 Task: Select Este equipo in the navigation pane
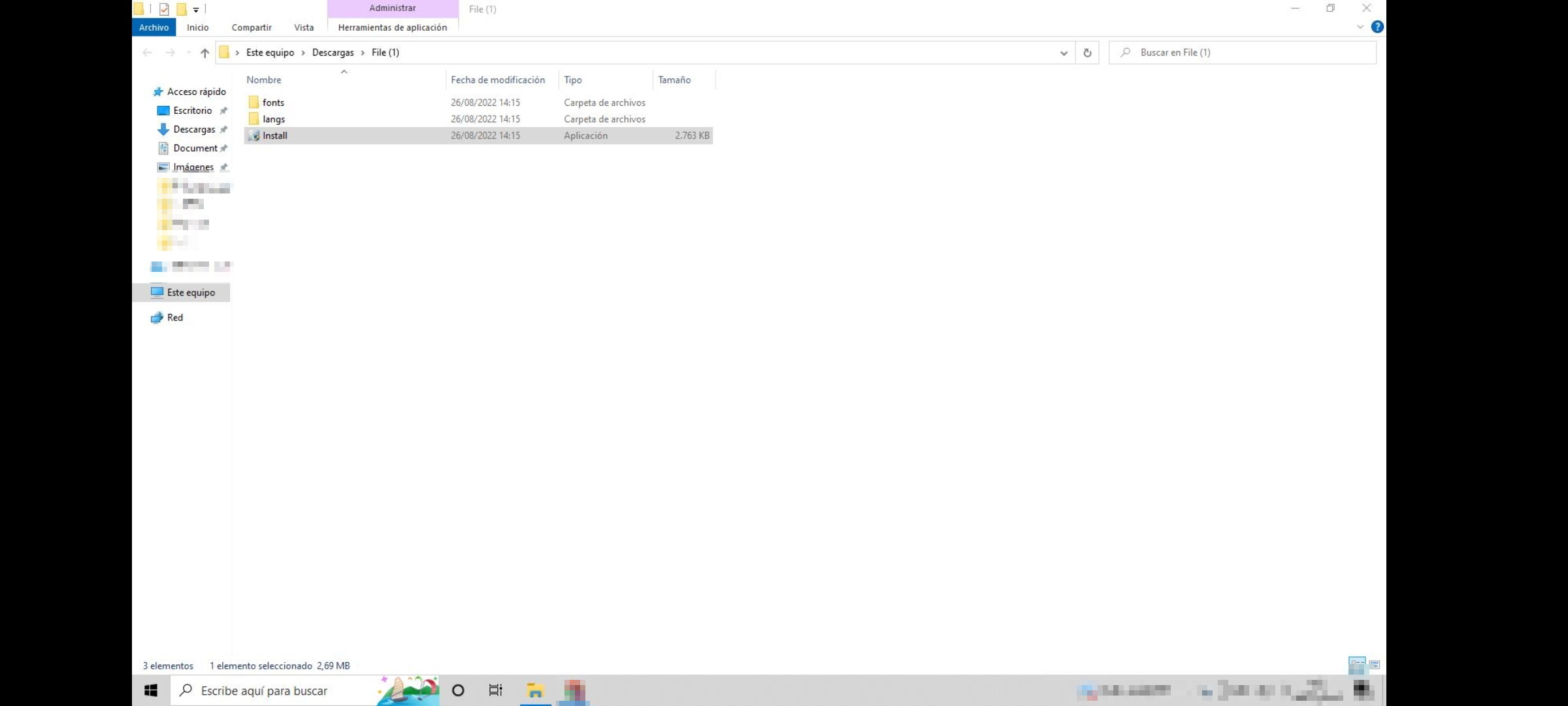191,292
